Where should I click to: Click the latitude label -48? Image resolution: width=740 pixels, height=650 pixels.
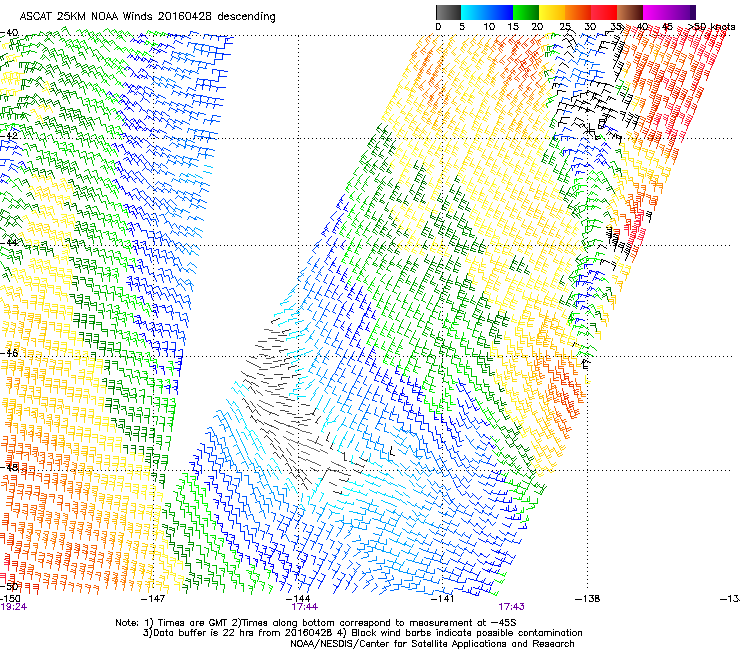pos(9,467)
